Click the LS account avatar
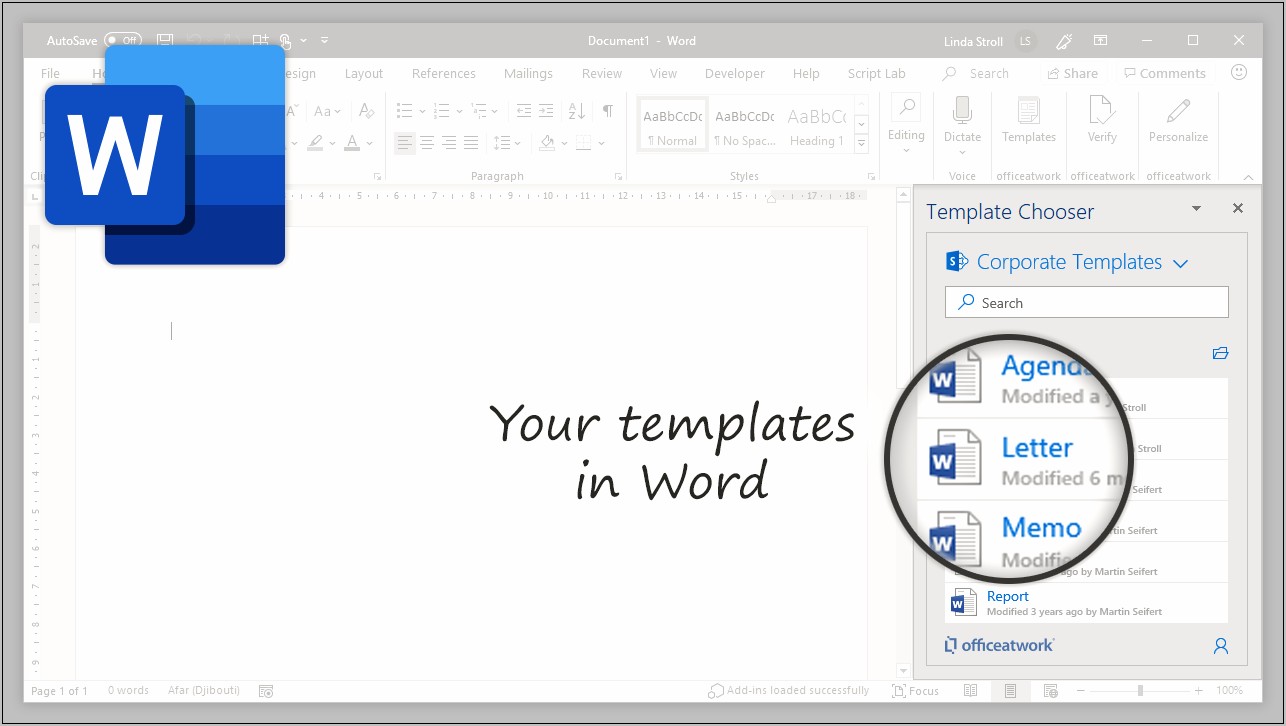The image size is (1286, 726). pos(1024,41)
